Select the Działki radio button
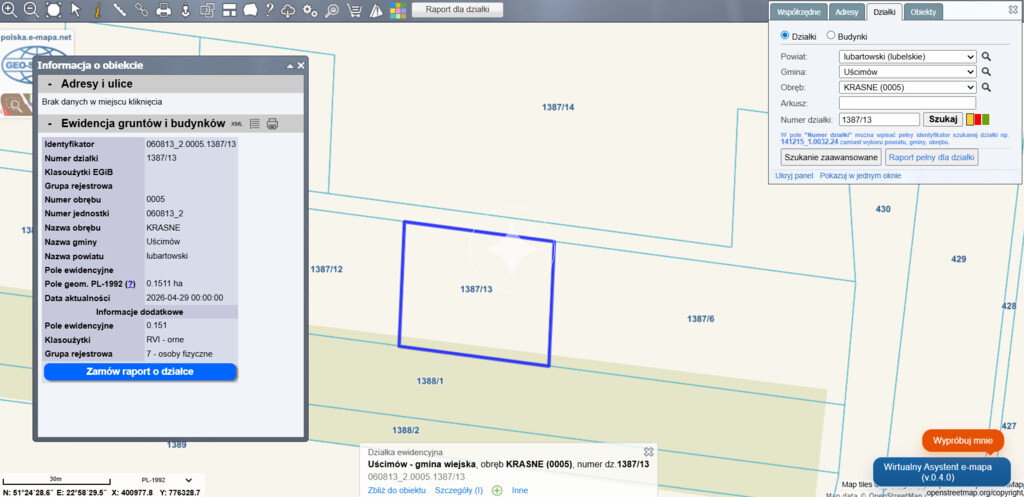This screenshot has width=1024, height=497. click(785, 36)
